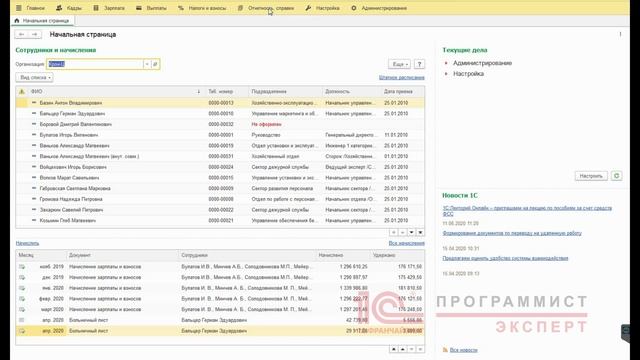This screenshot has height=360, width=640.
Task: Switch to the Начальная страница tab
Action: coord(42,20)
